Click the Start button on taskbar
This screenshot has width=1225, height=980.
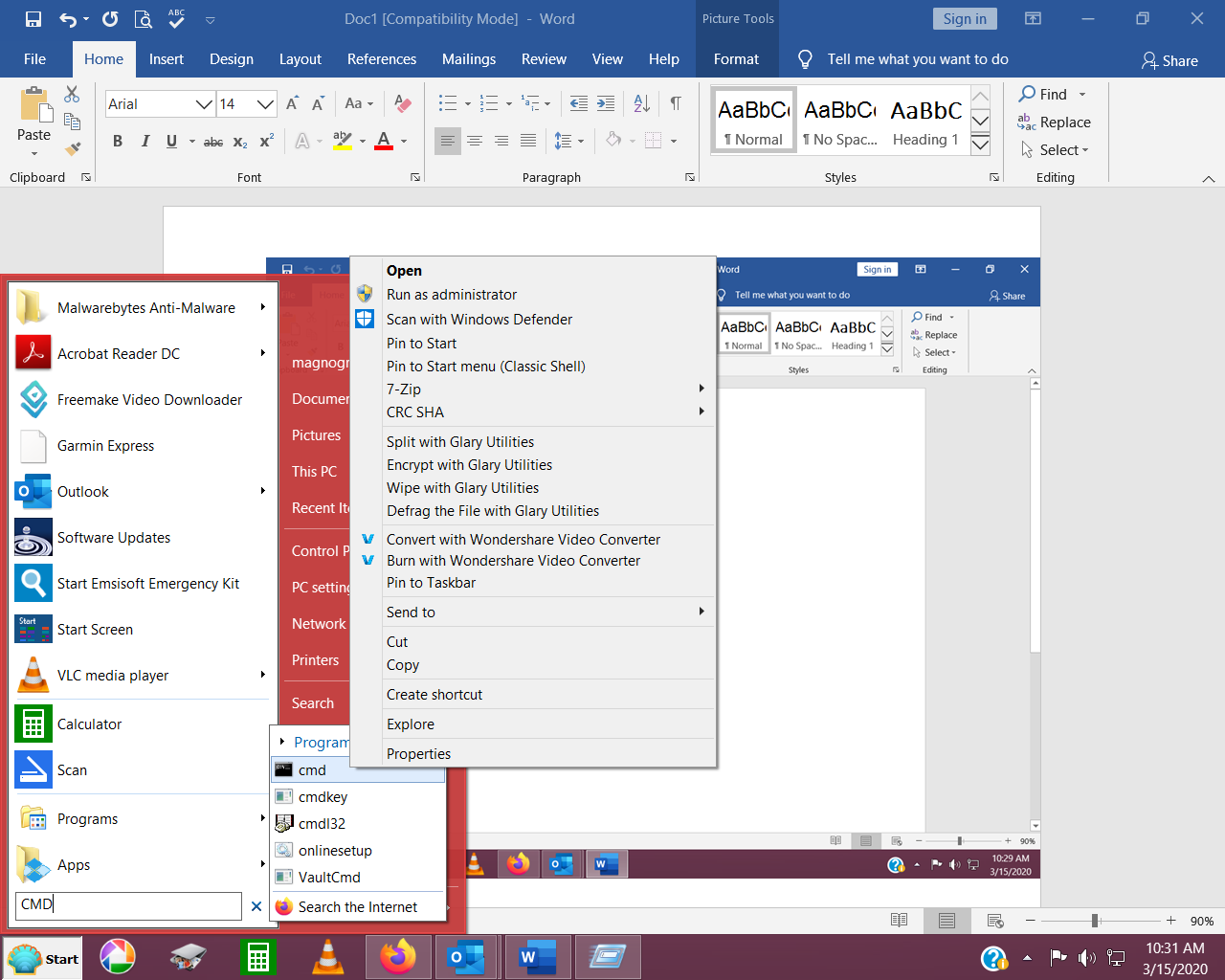pyautogui.click(x=43, y=958)
